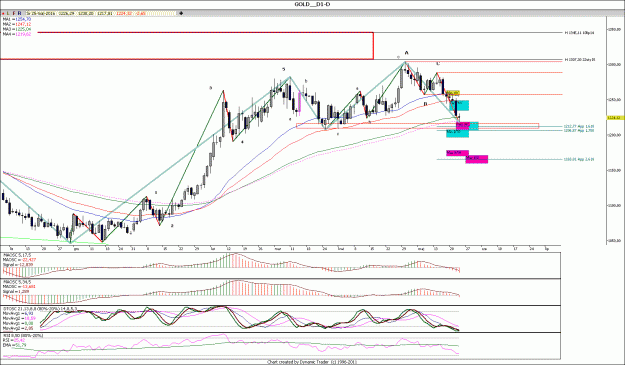The width and height of the screenshot is (625, 365).
Task: Click the yellow time projection box
Action: pyautogui.click(x=452, y=93)
